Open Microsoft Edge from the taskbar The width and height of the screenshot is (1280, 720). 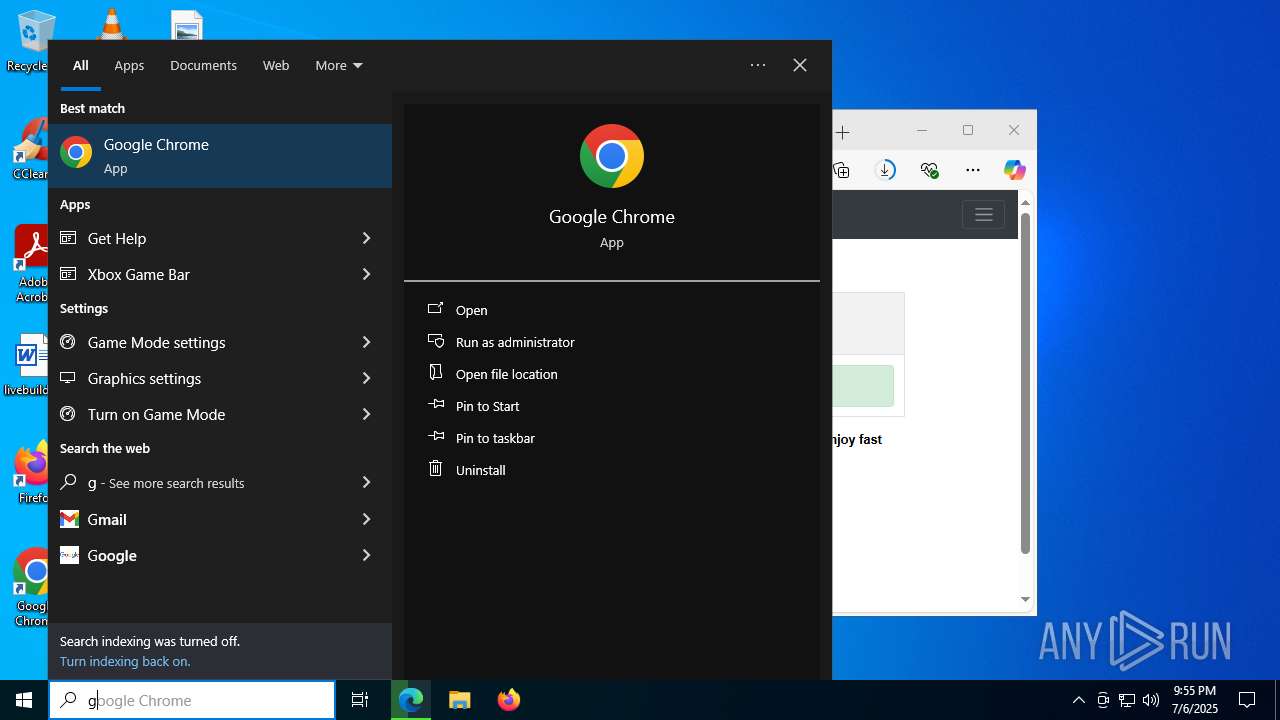(x=411, y=700)
